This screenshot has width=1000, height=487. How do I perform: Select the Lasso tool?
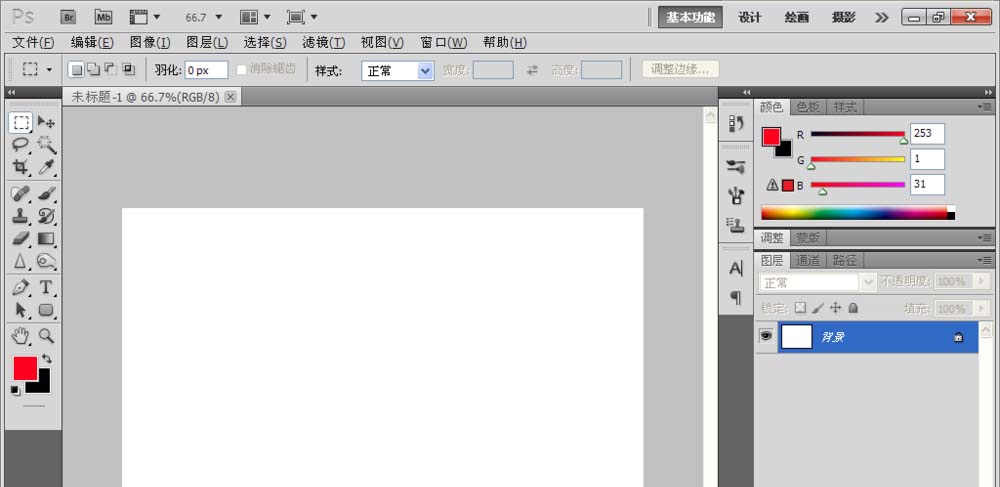[21, 145]
